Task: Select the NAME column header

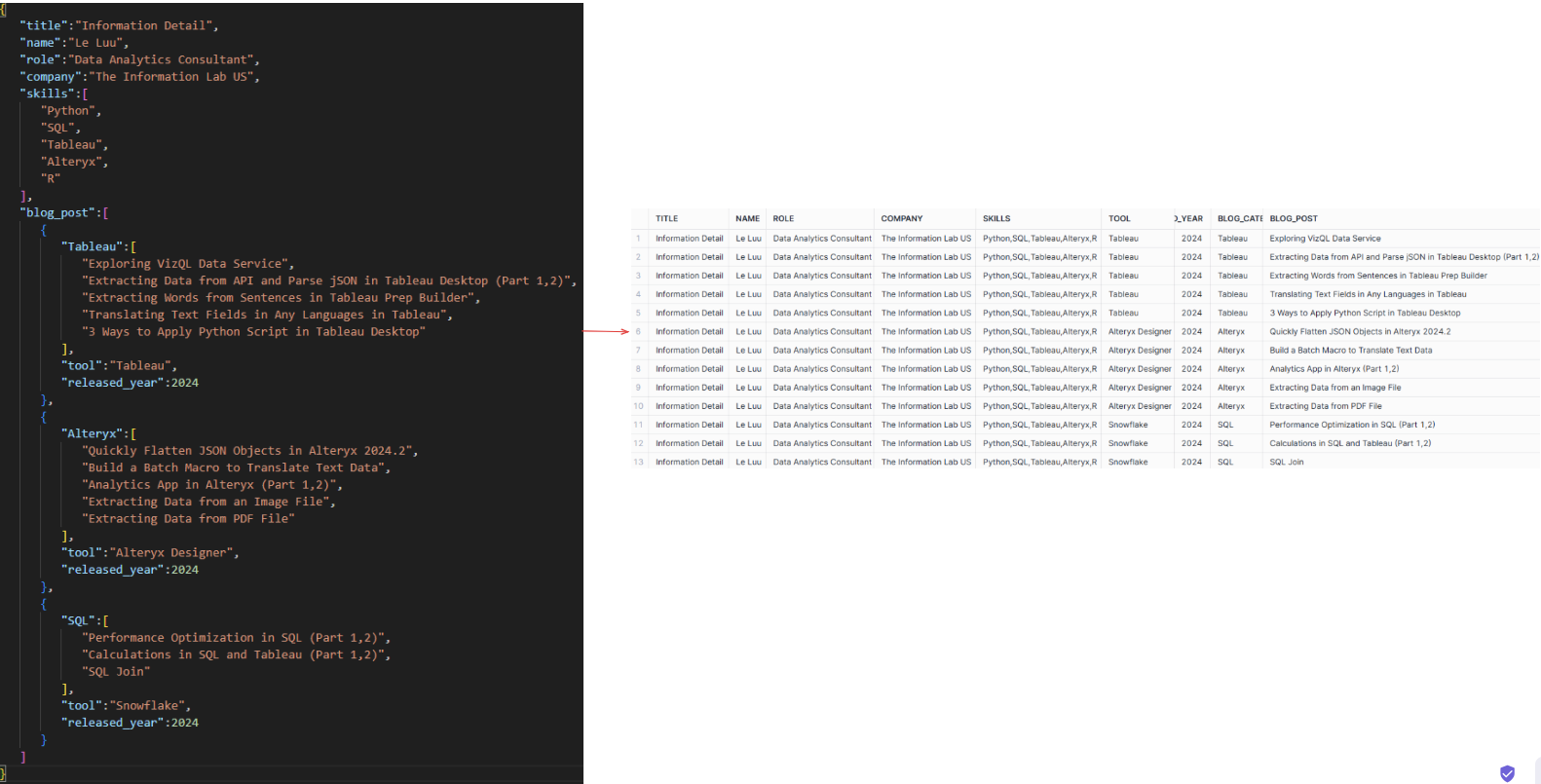Action: point(747,219)
